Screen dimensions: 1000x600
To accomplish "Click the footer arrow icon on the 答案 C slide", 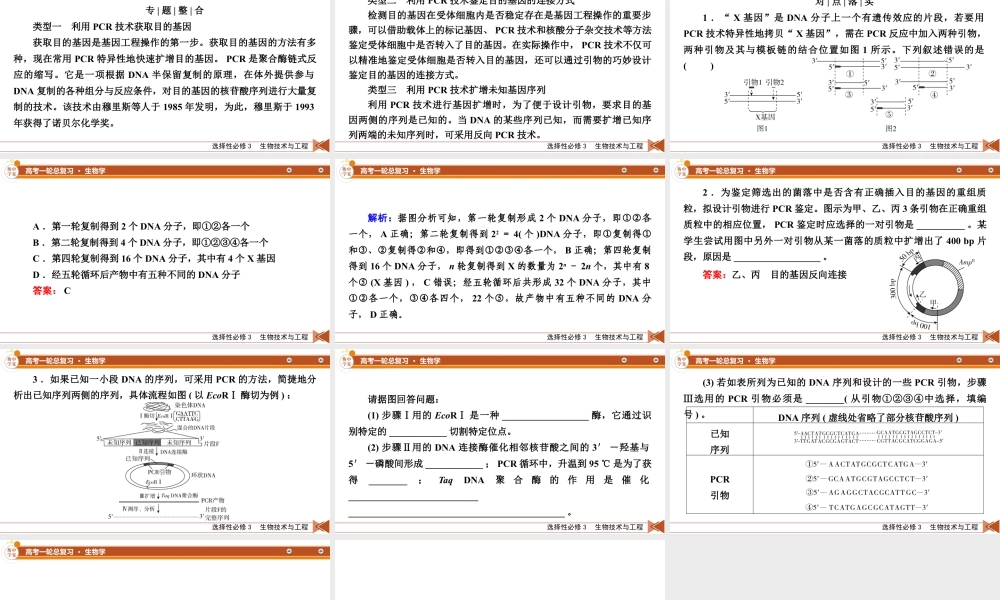I will [x=321, y=337].
